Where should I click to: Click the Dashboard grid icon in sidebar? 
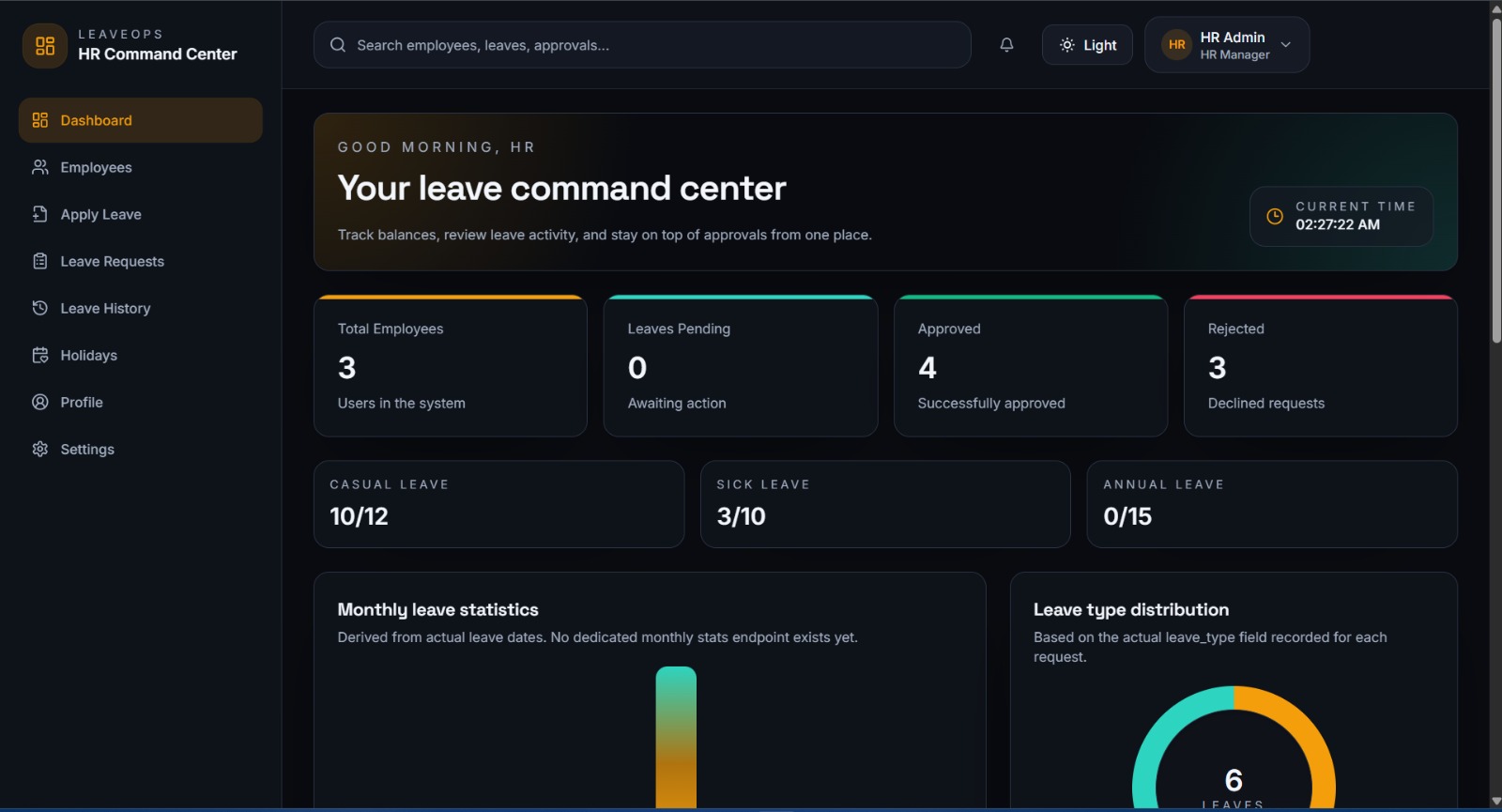(39, 120)
